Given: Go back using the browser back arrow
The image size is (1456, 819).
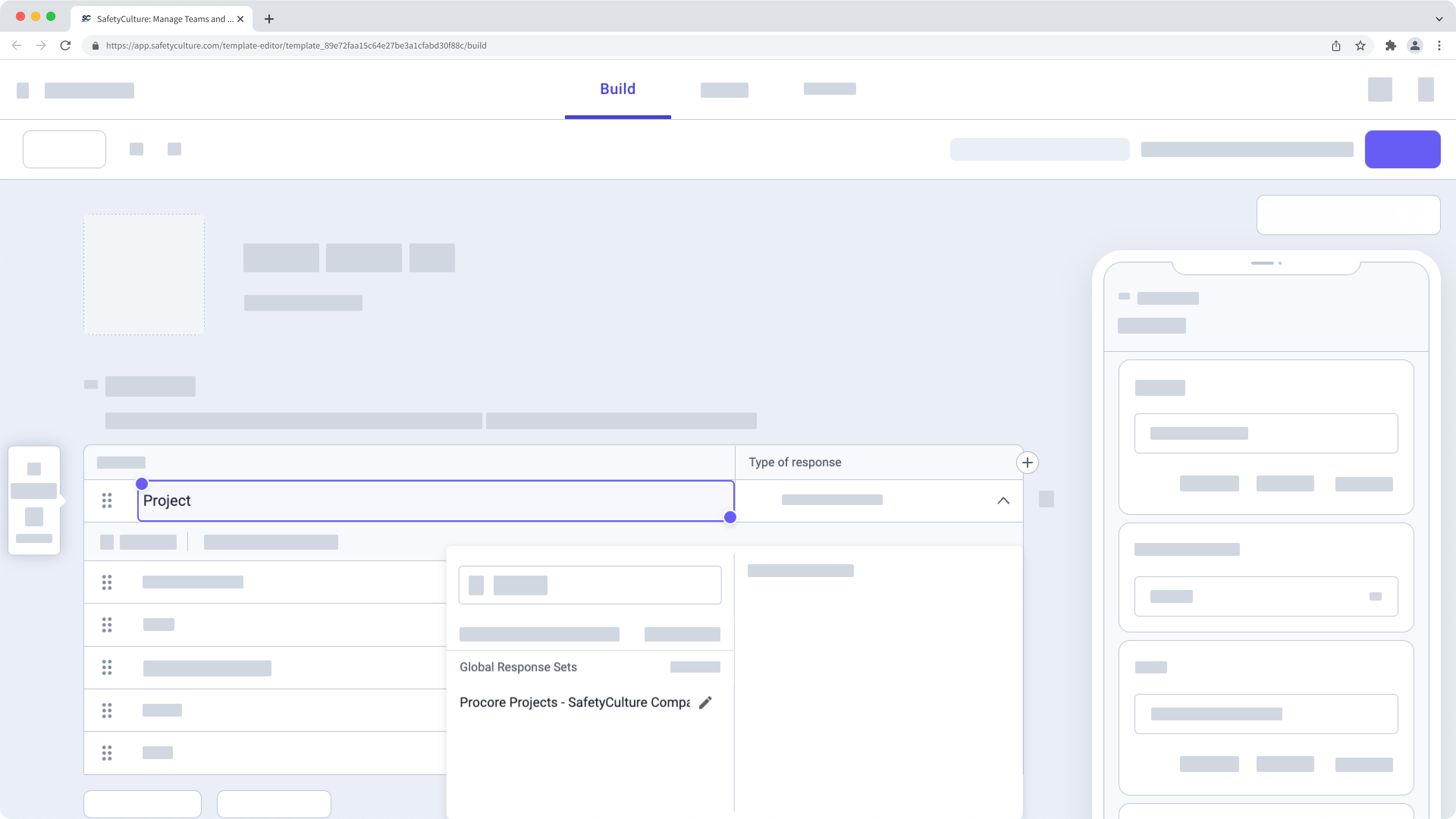Looking at the screenshot, I should [16, 45].
